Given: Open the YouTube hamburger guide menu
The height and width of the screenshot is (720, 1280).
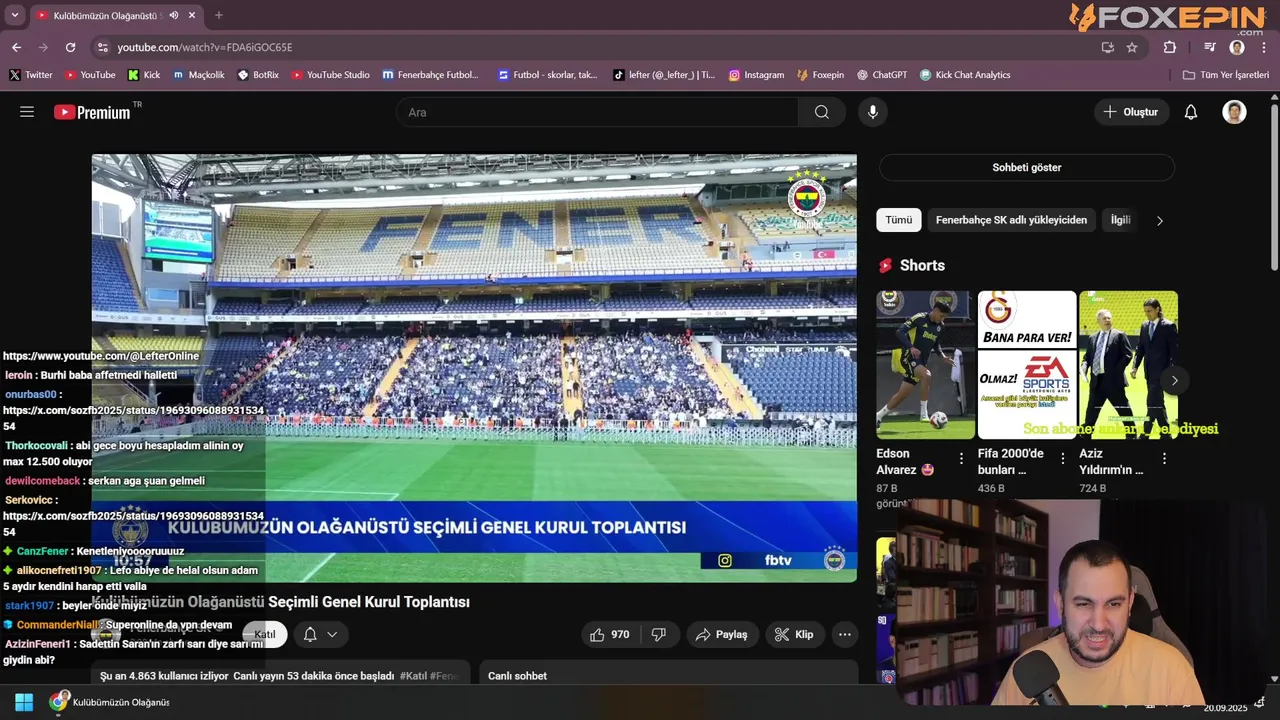Looking at the screenshot, I should coord(27,112).
